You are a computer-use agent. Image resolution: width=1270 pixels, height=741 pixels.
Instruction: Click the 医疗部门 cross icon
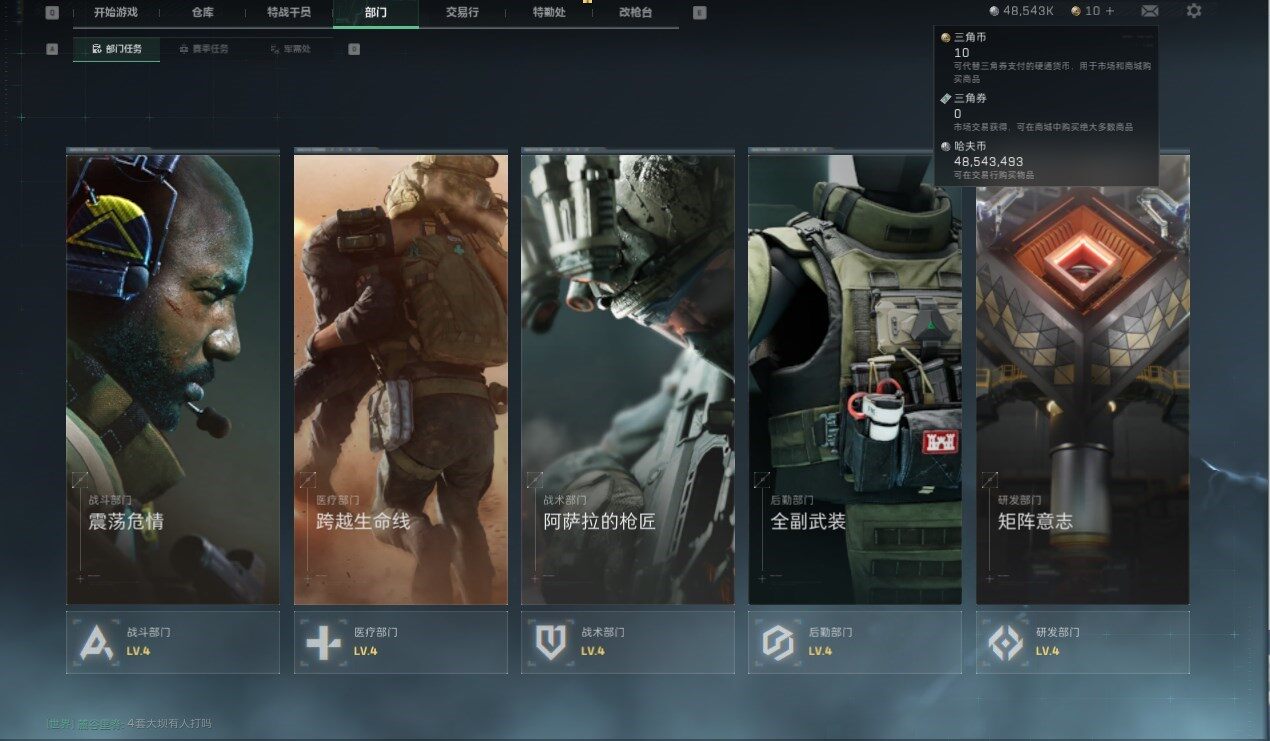click(323, 642)
